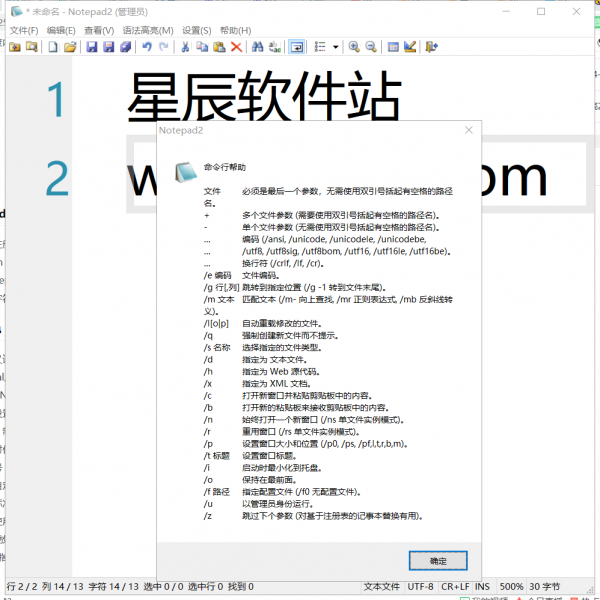Click the 500% zoom level status
The image size is (600, 600).
click(x=511, y=587)
